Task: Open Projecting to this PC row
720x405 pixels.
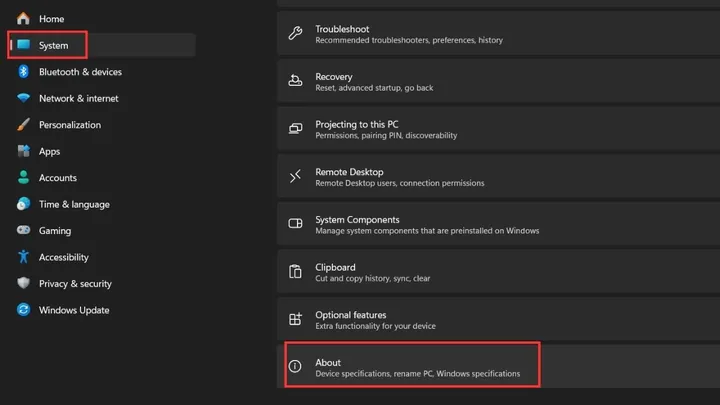Action: tap(499, 129)
